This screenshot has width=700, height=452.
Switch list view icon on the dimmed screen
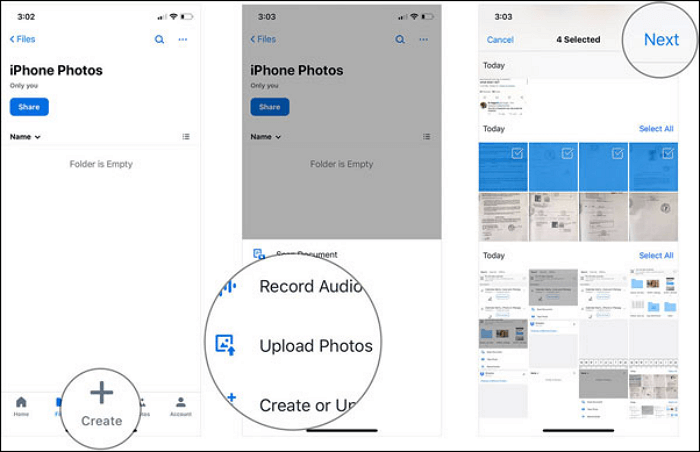point(426,137)
